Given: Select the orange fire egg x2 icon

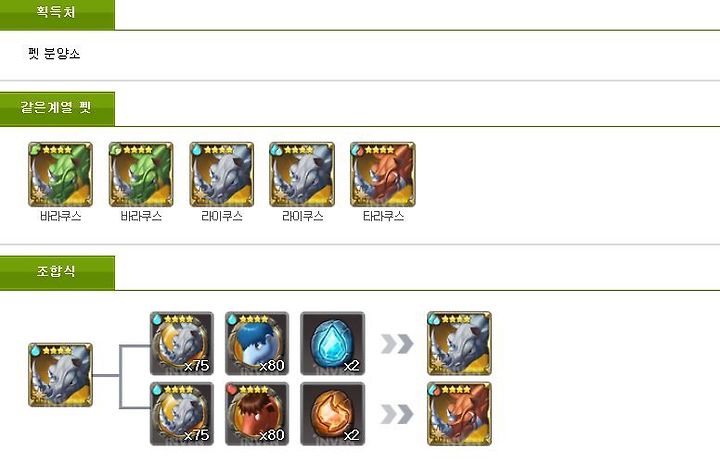Looking at the screenshot, I should coord(332,414).
